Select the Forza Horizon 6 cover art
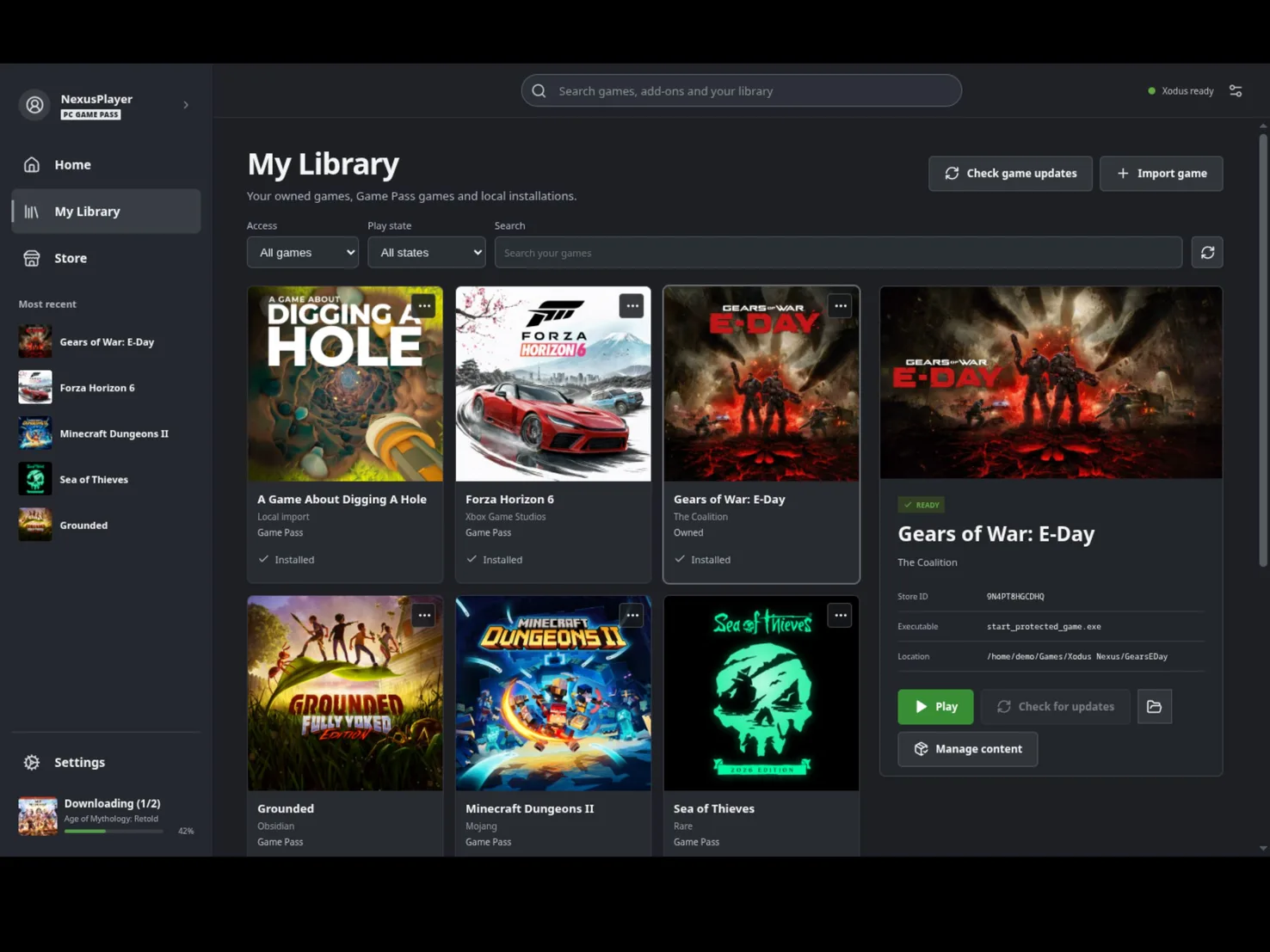 [553, 384]
